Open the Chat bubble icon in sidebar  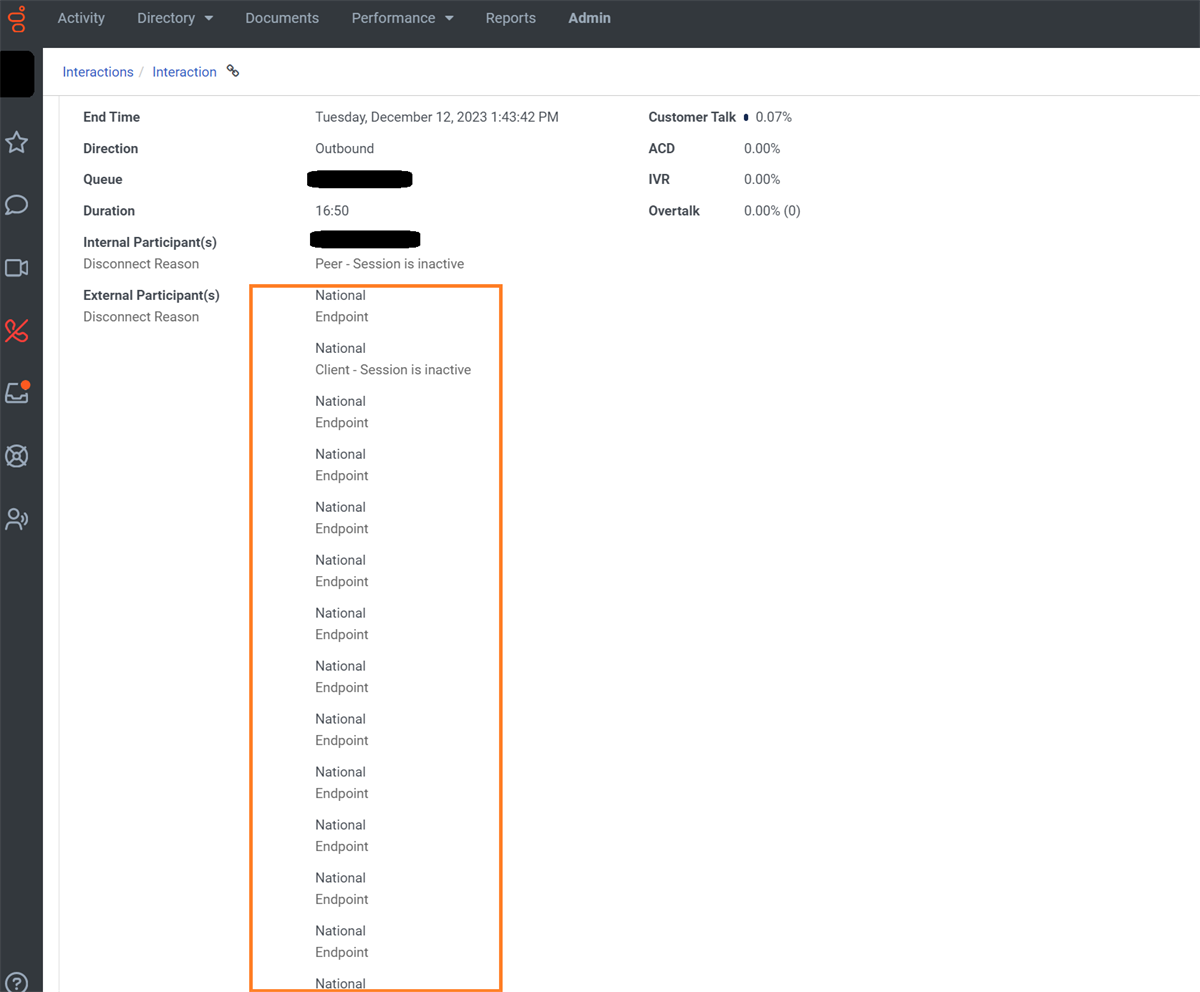(x=16, y=205)
